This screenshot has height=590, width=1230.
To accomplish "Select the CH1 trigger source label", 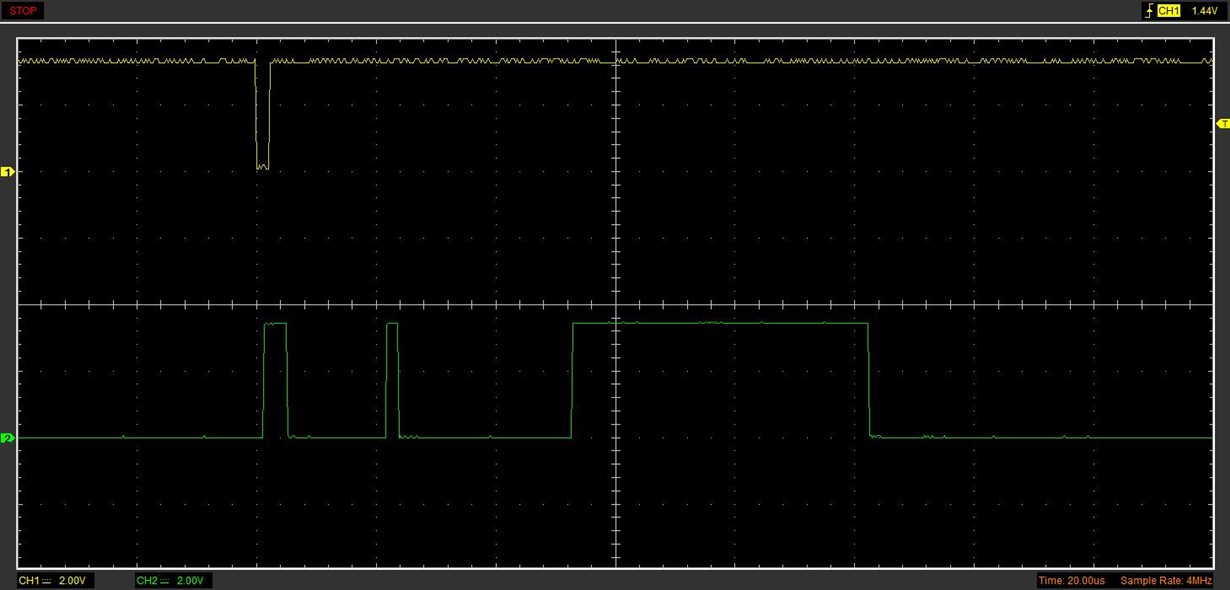I will pos(1169,11).
